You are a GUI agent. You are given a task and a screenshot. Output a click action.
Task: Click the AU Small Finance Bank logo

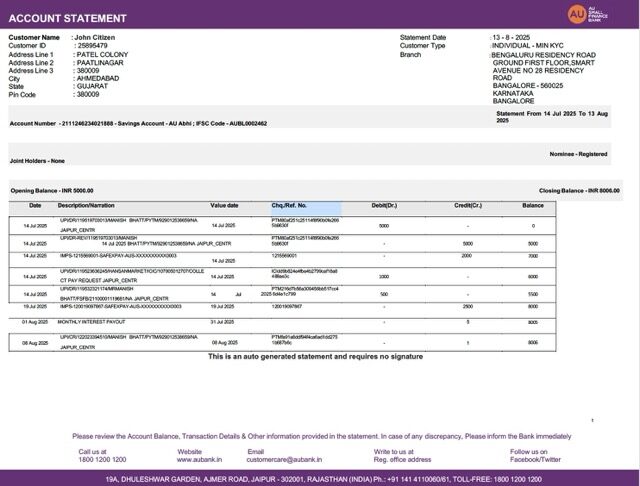[588, 14]
